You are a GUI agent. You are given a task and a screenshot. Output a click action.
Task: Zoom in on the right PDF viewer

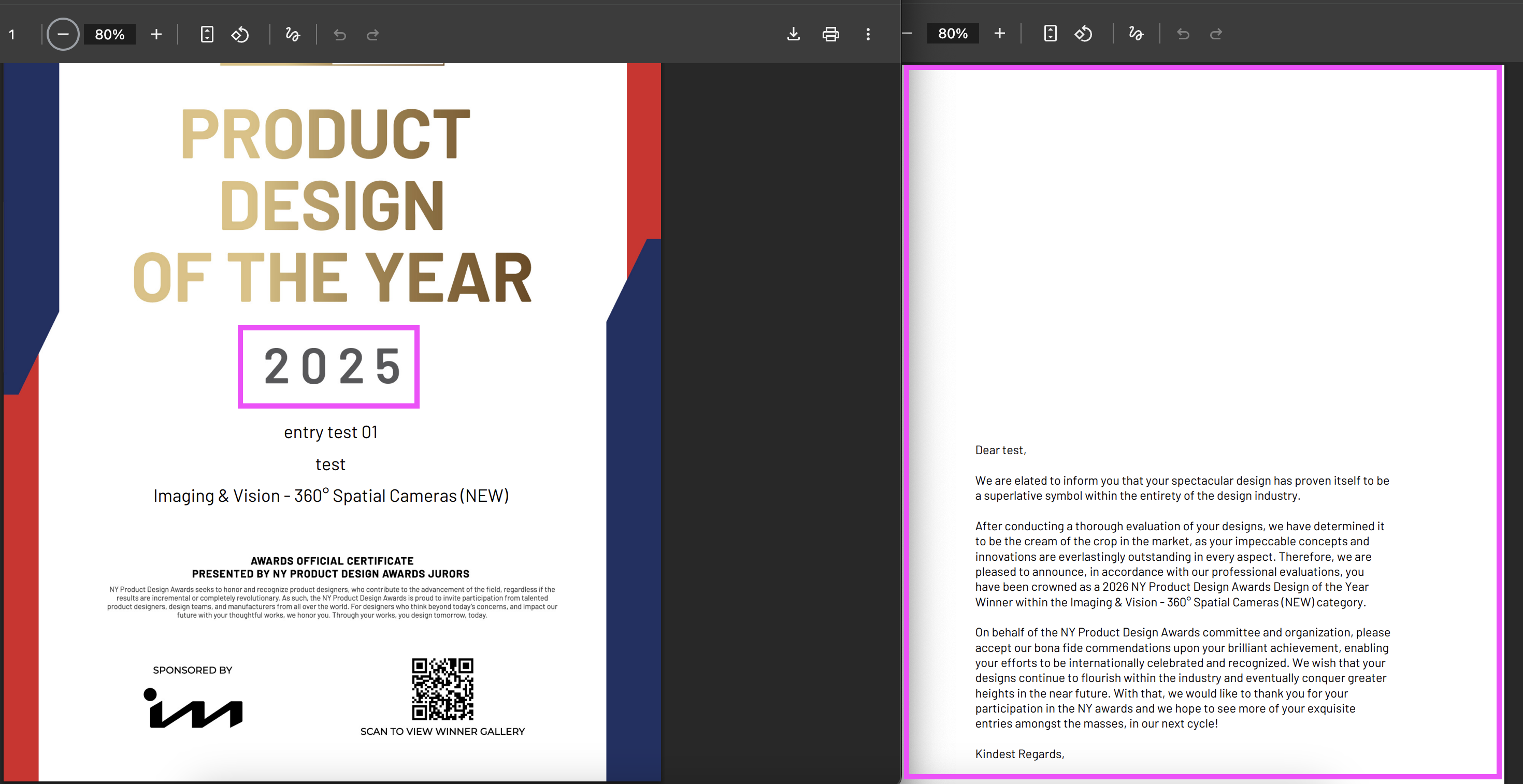pos(1000,34)
